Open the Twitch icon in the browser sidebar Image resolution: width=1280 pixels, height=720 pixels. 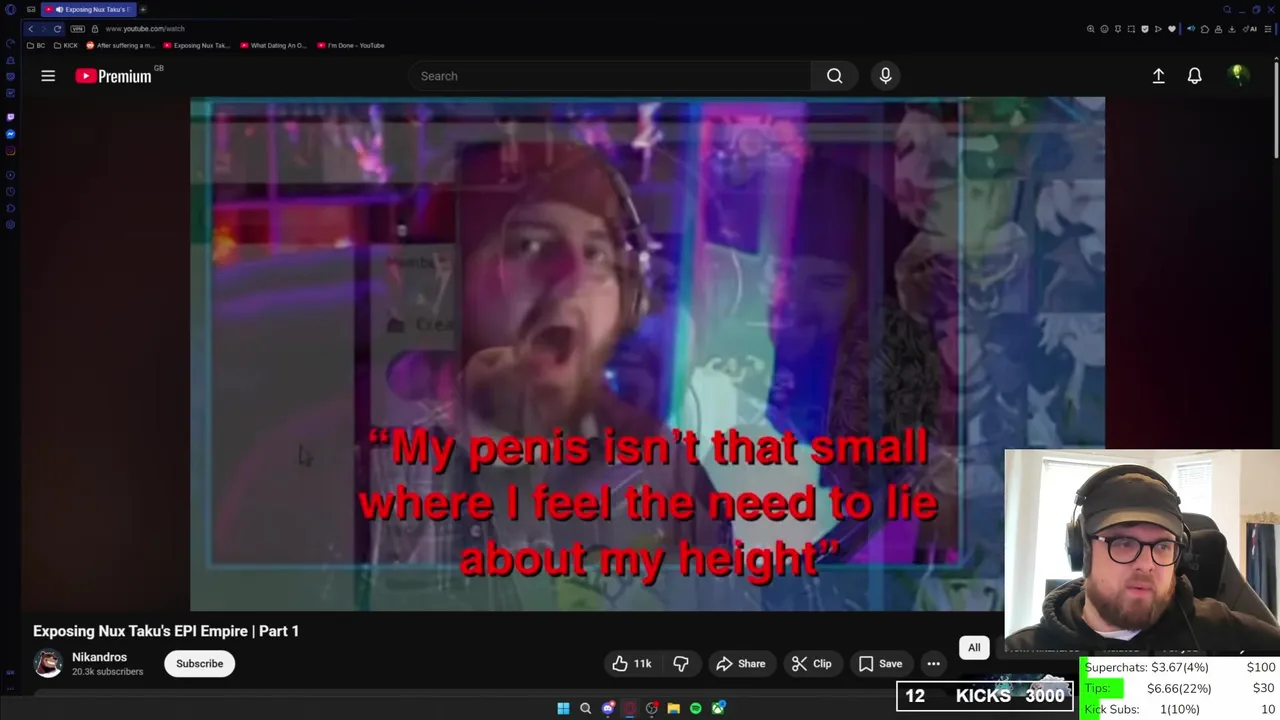coord(10,116)
